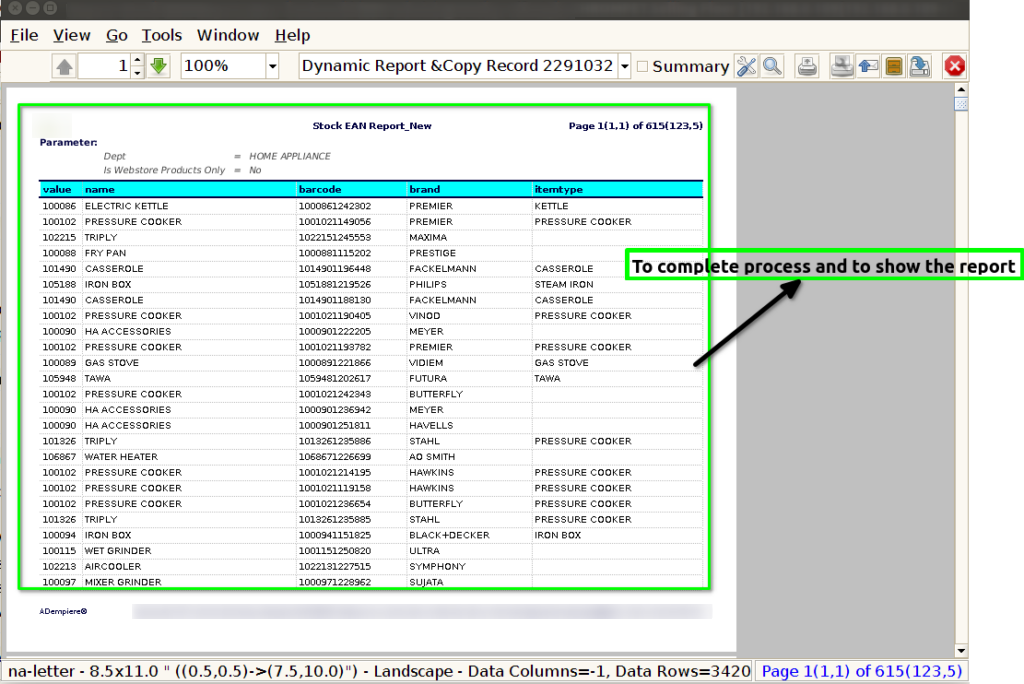Click the 'ADempiere' footer text

pyautogui.click(x=63, y=611)
